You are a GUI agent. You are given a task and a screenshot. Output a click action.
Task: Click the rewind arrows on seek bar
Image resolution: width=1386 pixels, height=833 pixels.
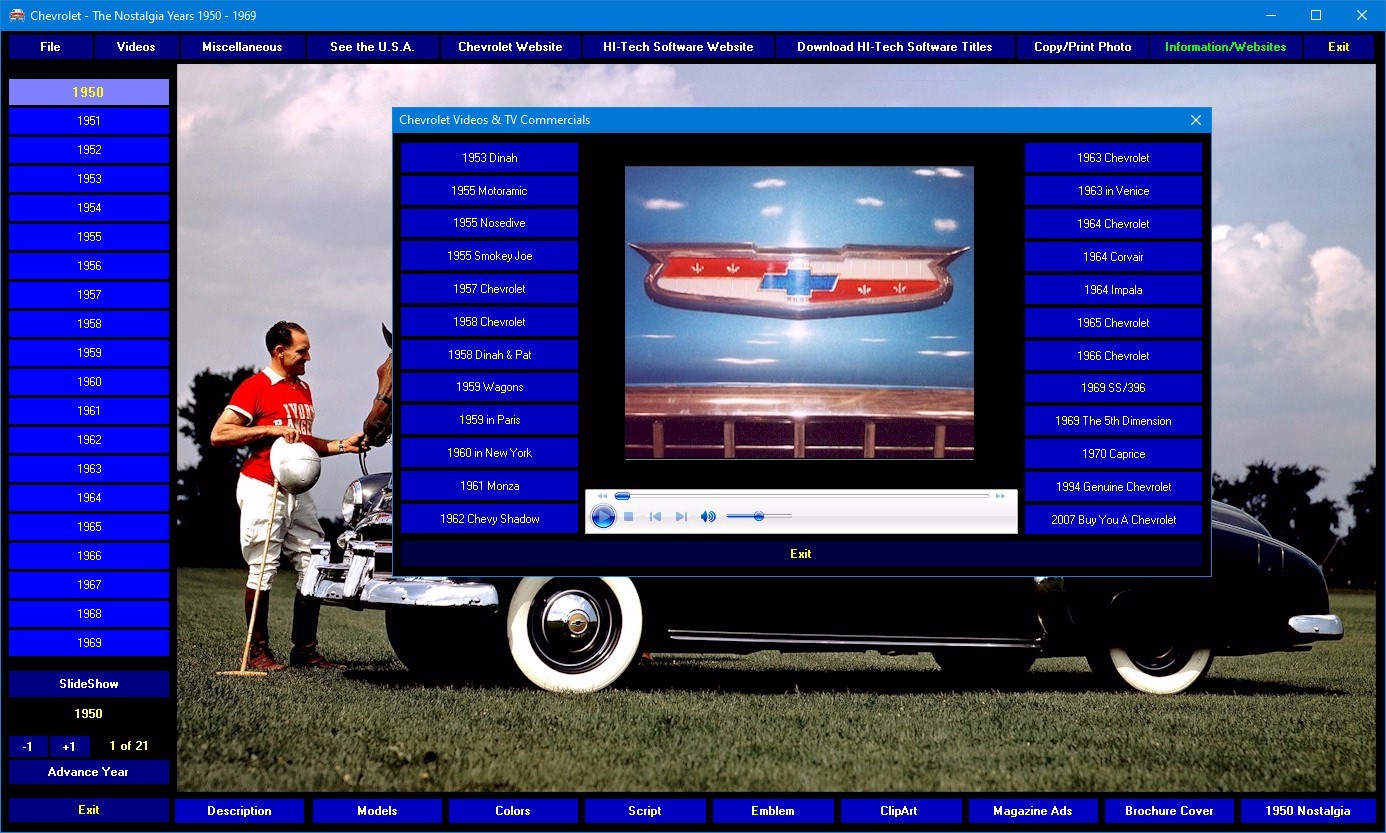click(602, 496)
